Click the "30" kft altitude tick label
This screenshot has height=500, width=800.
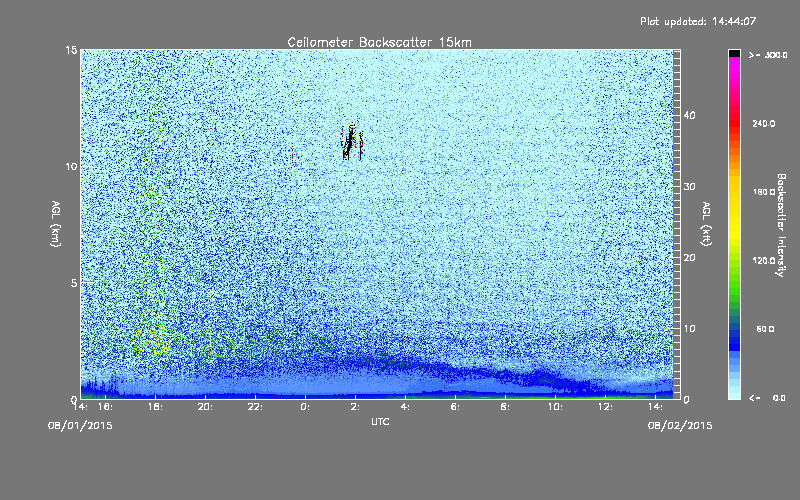point(689,187)
